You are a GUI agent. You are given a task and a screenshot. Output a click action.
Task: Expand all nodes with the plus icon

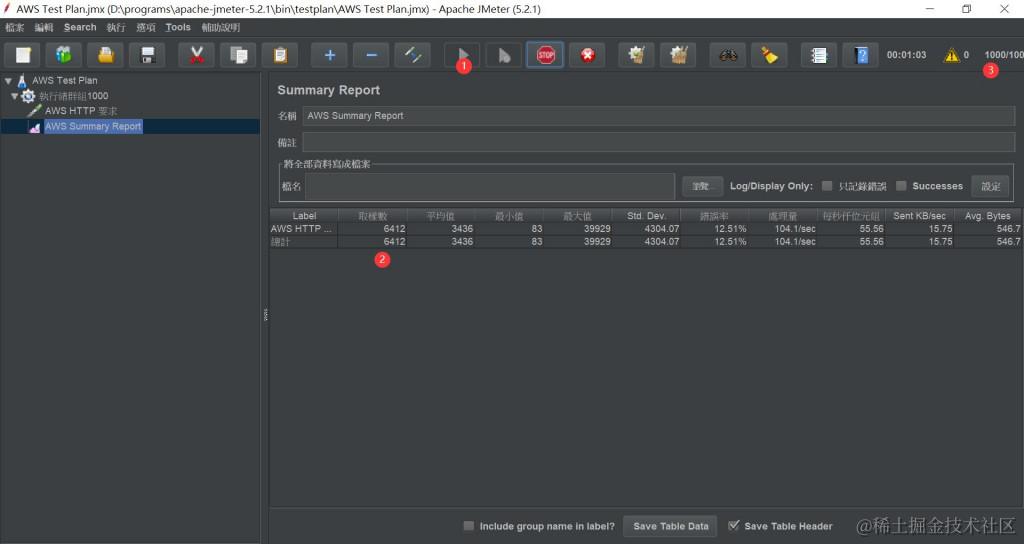(x=329, y=56)
